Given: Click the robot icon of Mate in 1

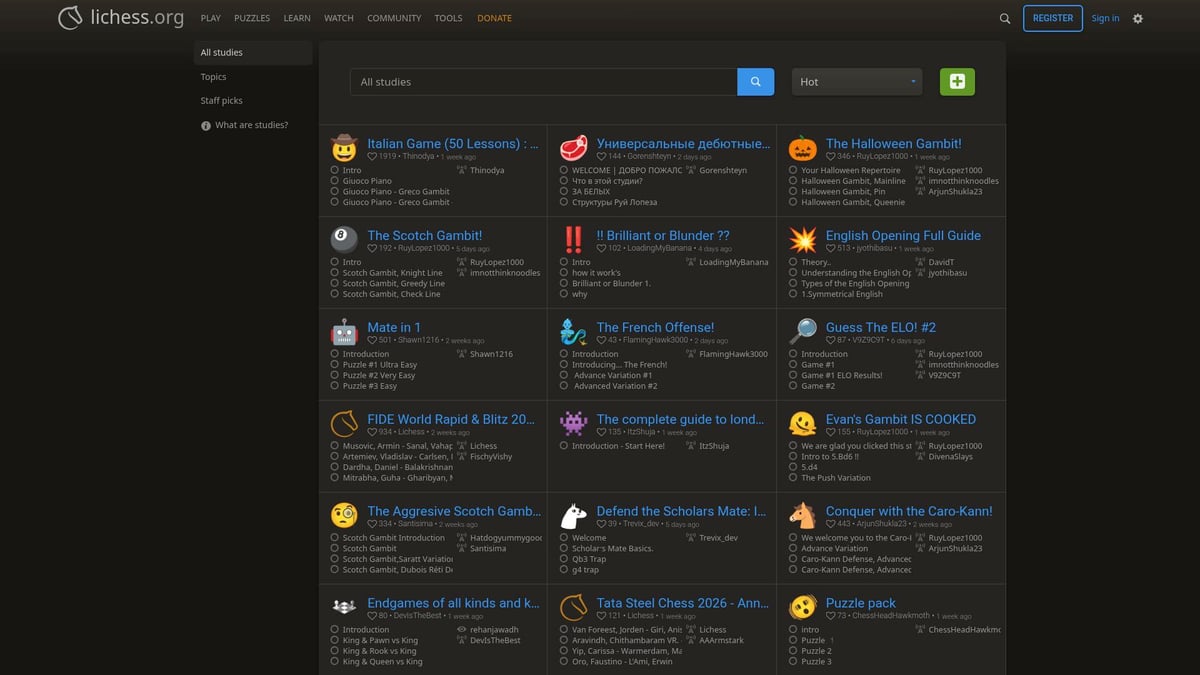Looking at the screenshot, I should click(344, 332).
